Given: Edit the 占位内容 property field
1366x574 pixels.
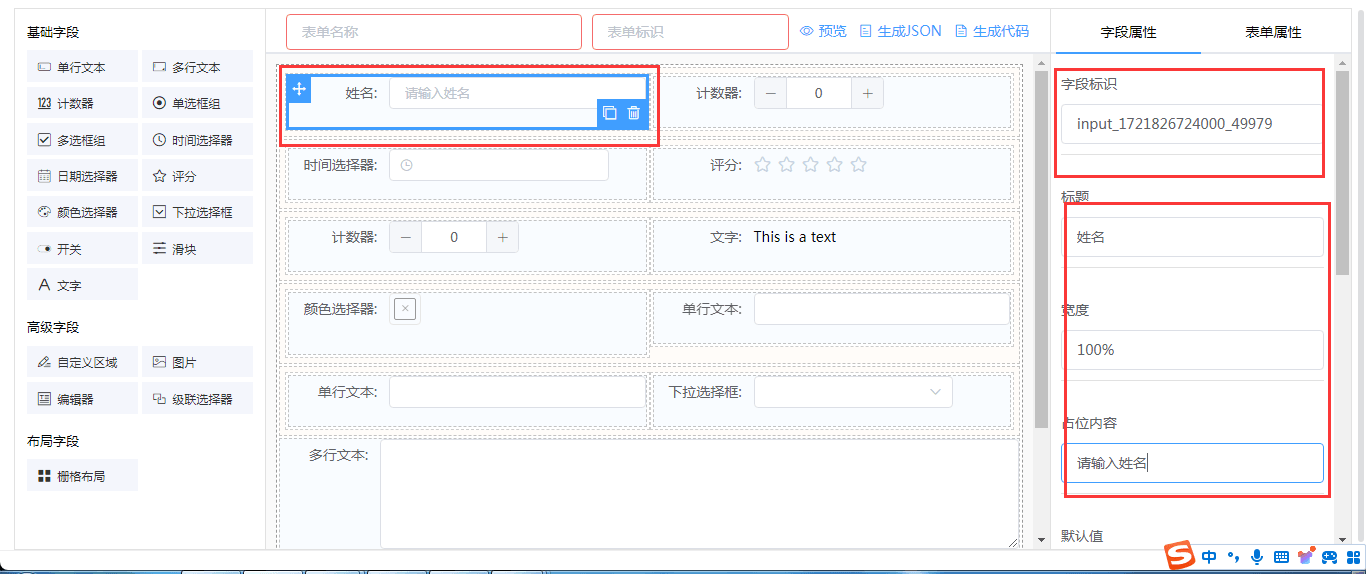Looking at the screenshot, I should click(1192, 463).
